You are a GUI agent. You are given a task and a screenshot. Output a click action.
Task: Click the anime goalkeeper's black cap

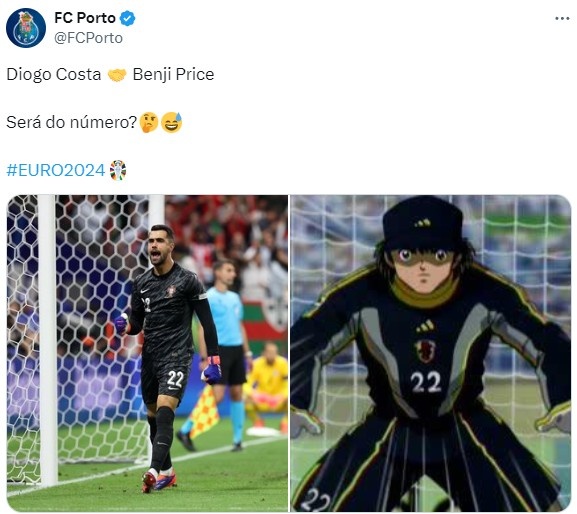click(422, 224)
